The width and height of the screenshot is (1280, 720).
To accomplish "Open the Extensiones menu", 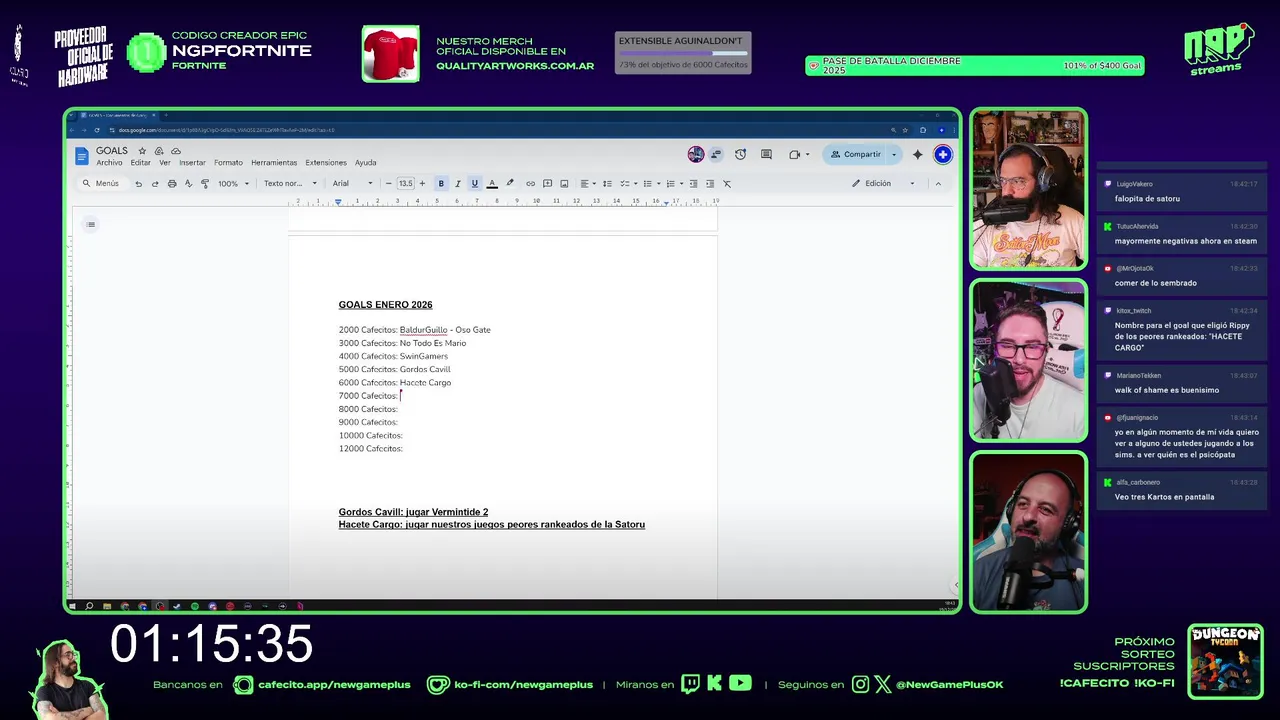I will coord(326,163).
